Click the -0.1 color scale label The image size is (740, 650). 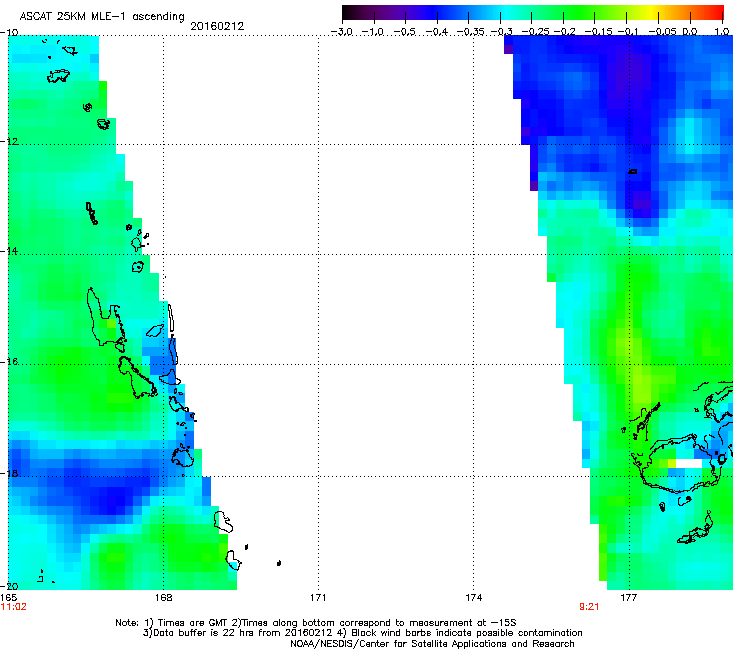[x=628, y=32]
